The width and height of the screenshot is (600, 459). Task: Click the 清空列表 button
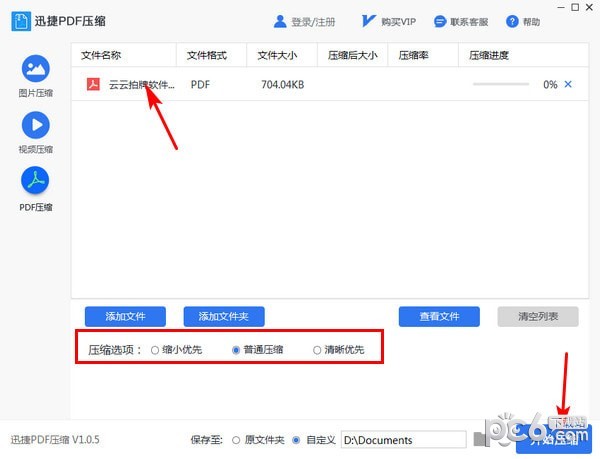pos(538,316)
